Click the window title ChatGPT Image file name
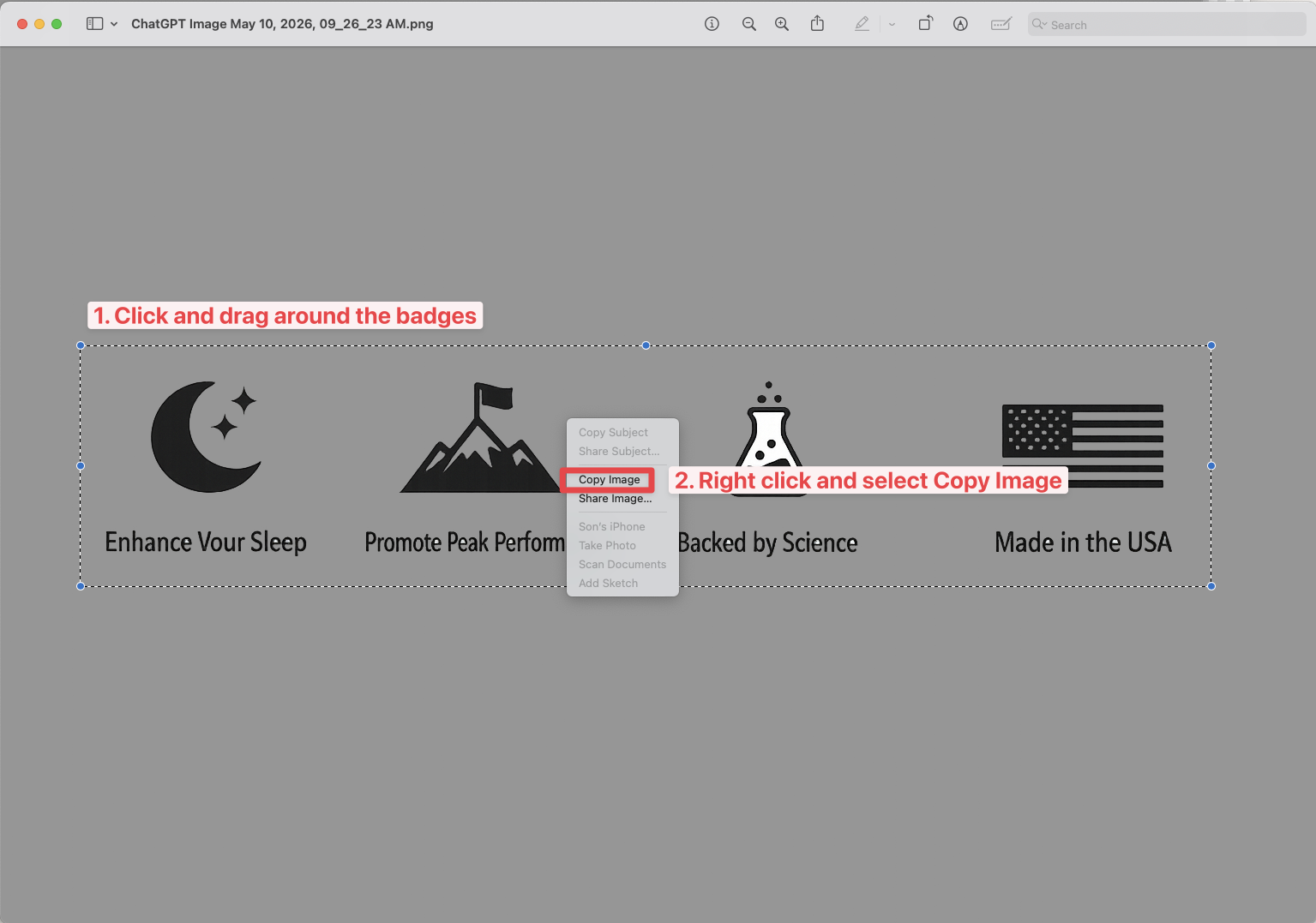 [x=282, y=24]
